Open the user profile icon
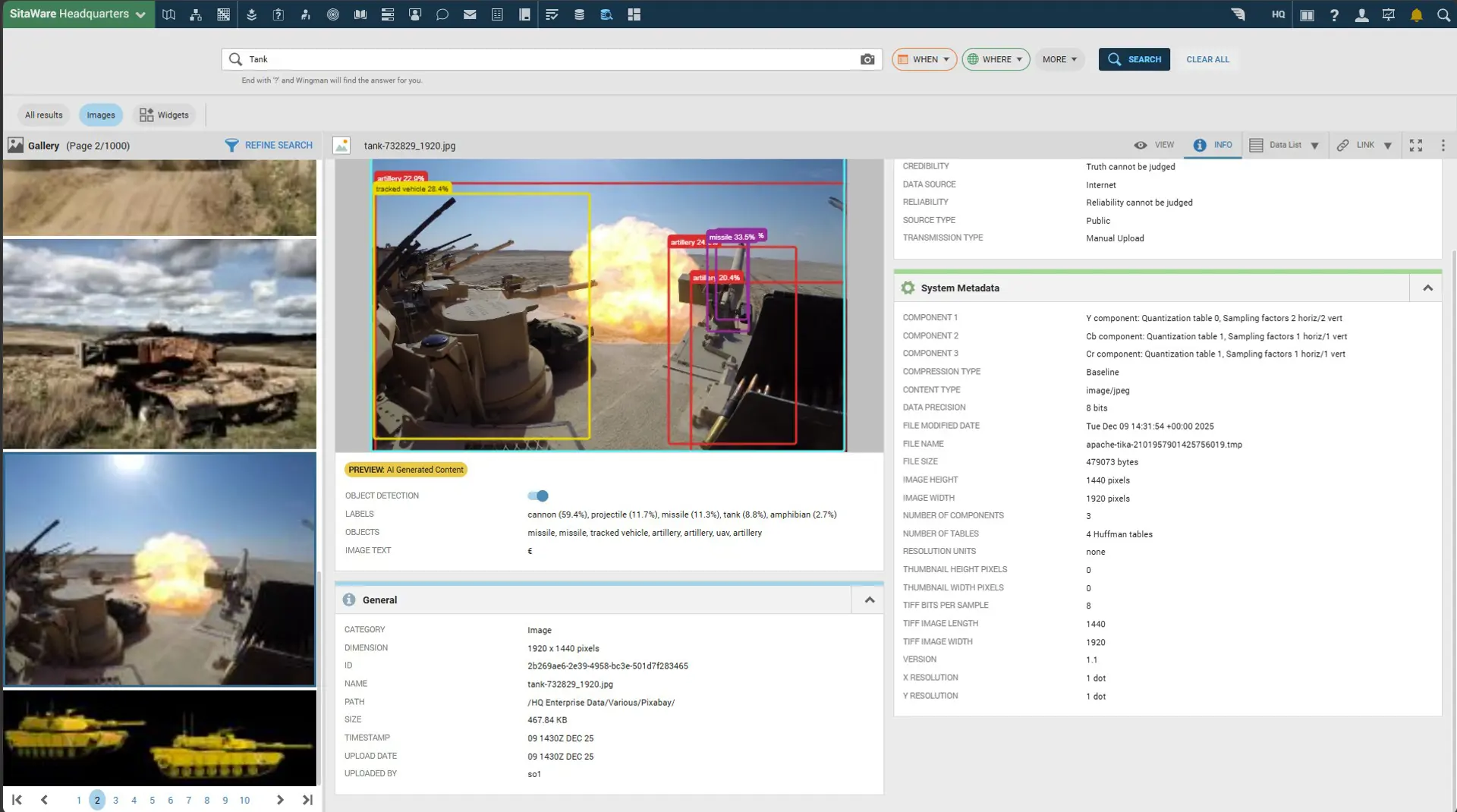Screen dimensions: 1457x812 [x=1361, y=14]
